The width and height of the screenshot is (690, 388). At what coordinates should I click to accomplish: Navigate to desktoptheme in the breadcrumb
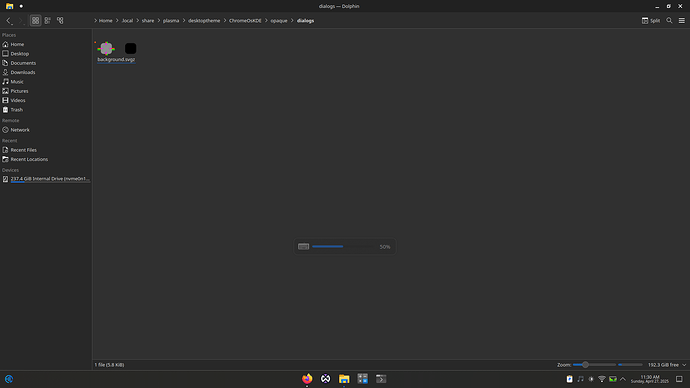point(204,21)
